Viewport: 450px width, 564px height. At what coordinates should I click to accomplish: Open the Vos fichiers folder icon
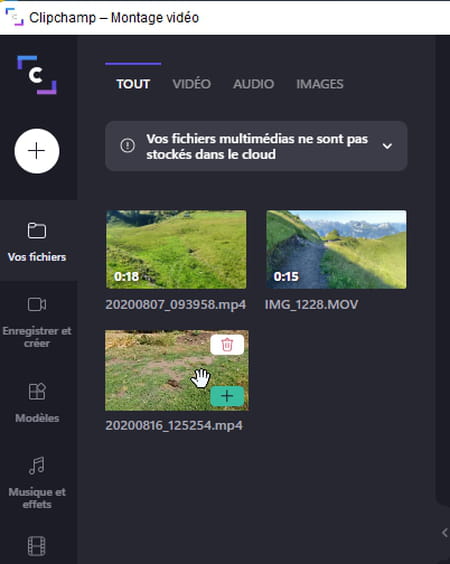pos(37,231)
